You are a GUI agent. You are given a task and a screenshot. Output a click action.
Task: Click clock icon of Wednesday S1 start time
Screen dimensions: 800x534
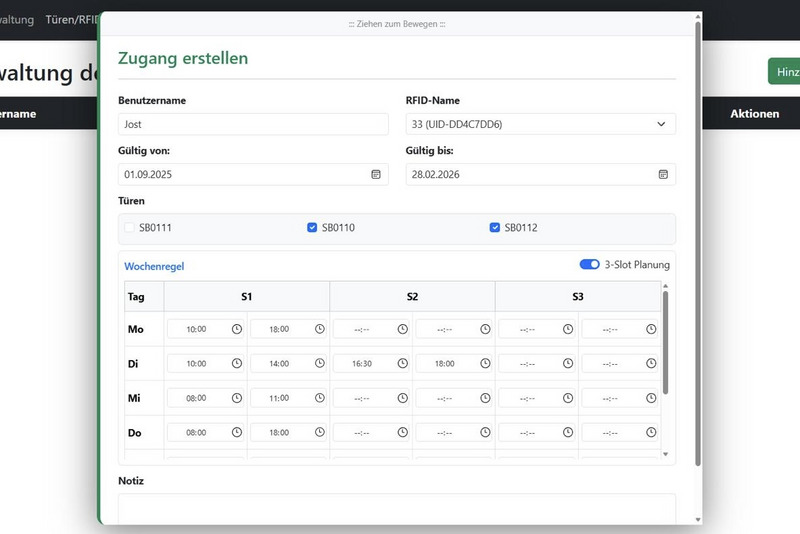point(237,398)
